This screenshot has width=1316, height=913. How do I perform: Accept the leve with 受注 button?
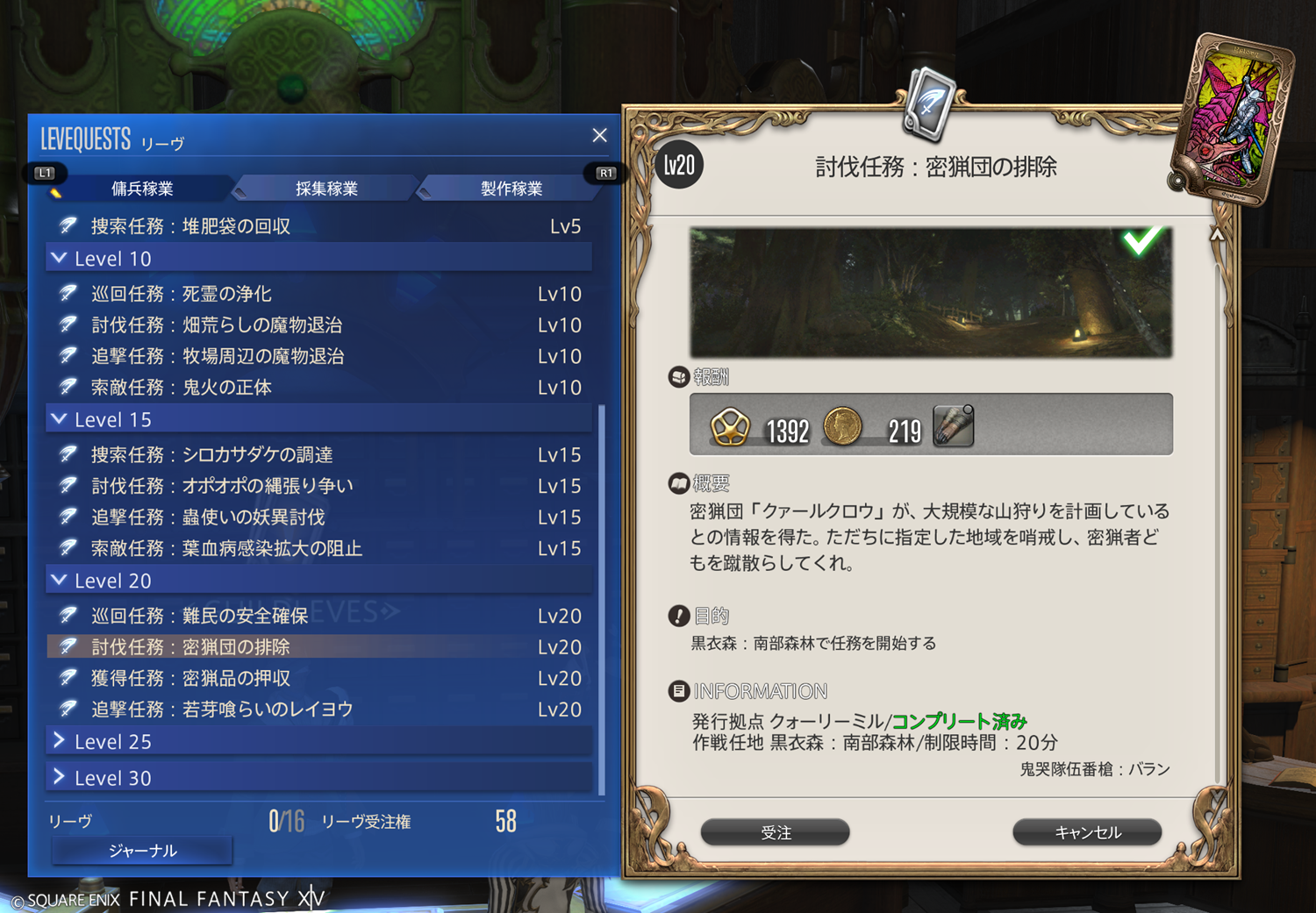click(x=776, y=832)
